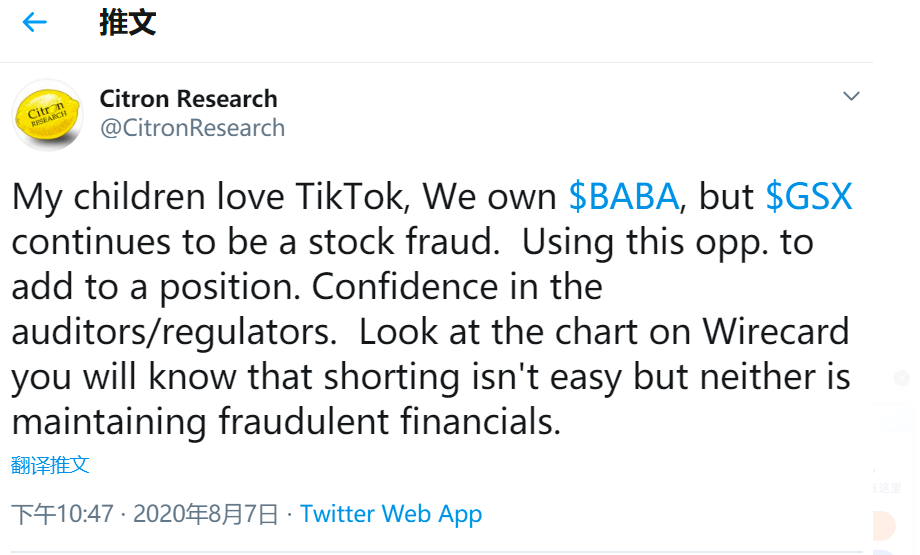
Task: Expand the tweet options chevron
Action: coord(851,97)
